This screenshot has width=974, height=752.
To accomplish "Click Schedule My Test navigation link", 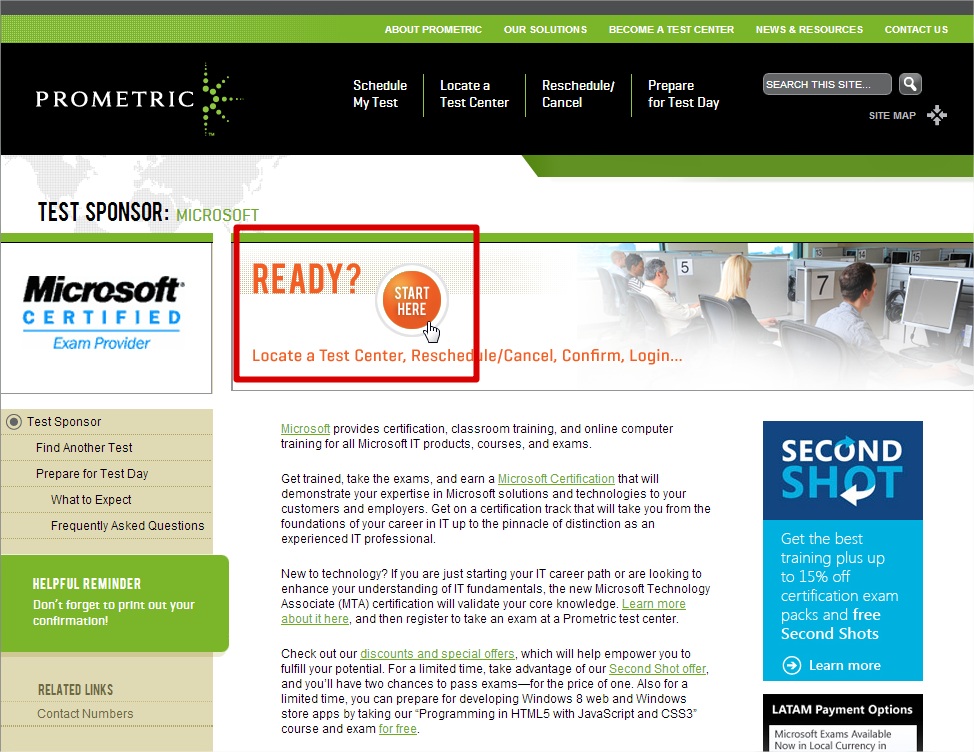I will [380, 94].
